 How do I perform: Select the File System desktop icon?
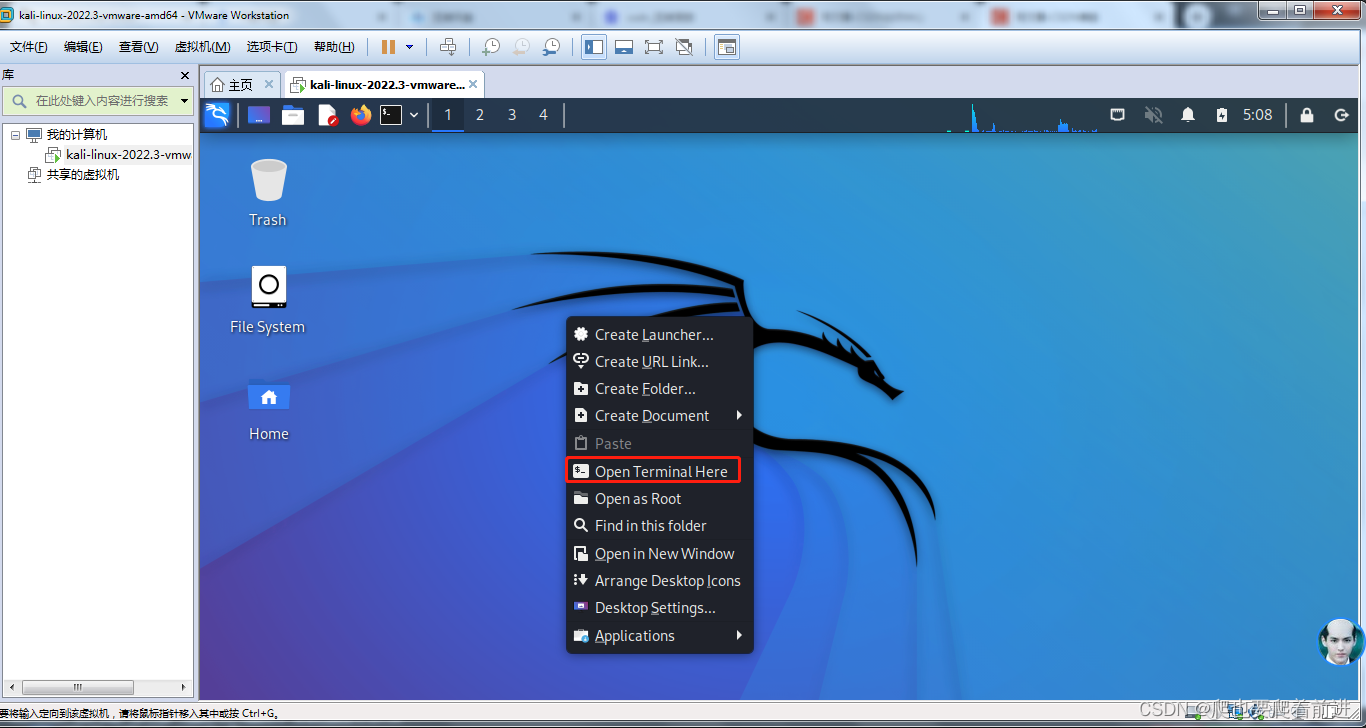click(x=267, y=299)
